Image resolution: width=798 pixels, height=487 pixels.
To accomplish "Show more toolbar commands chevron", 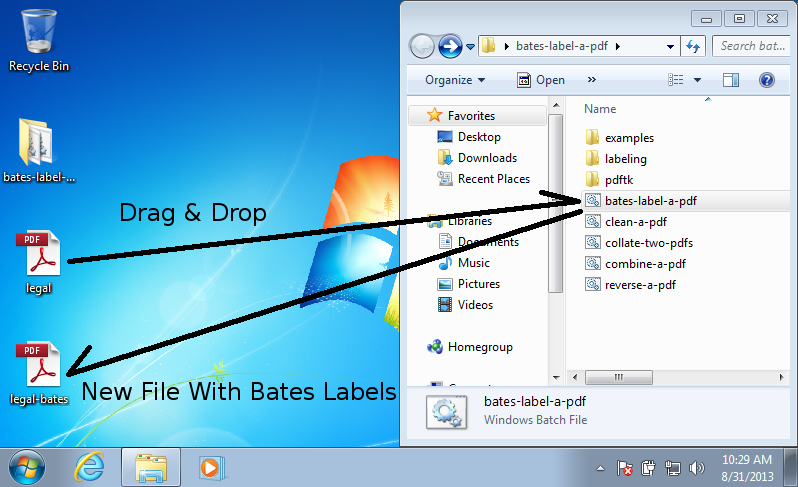I will [x=591, y=79].
